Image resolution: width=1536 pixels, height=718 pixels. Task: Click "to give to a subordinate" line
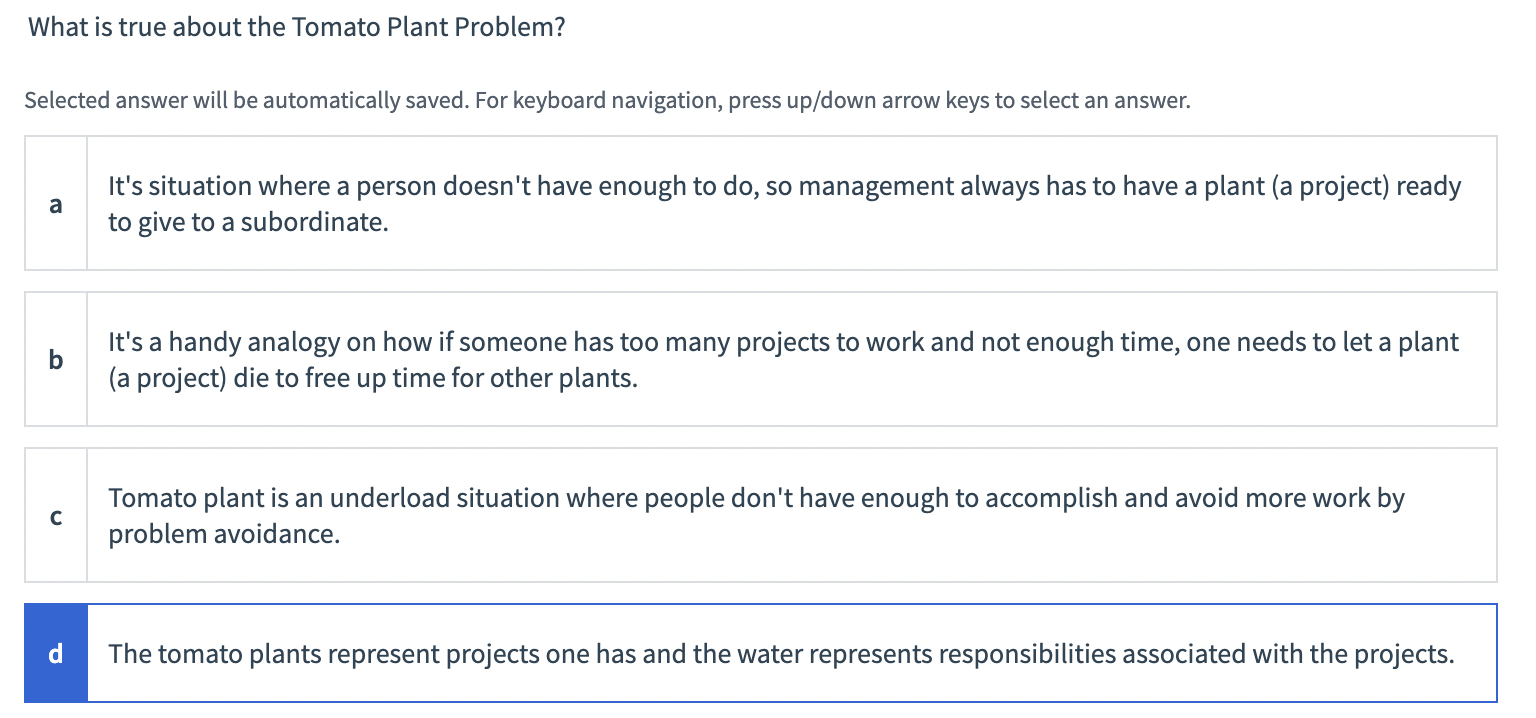248,222
